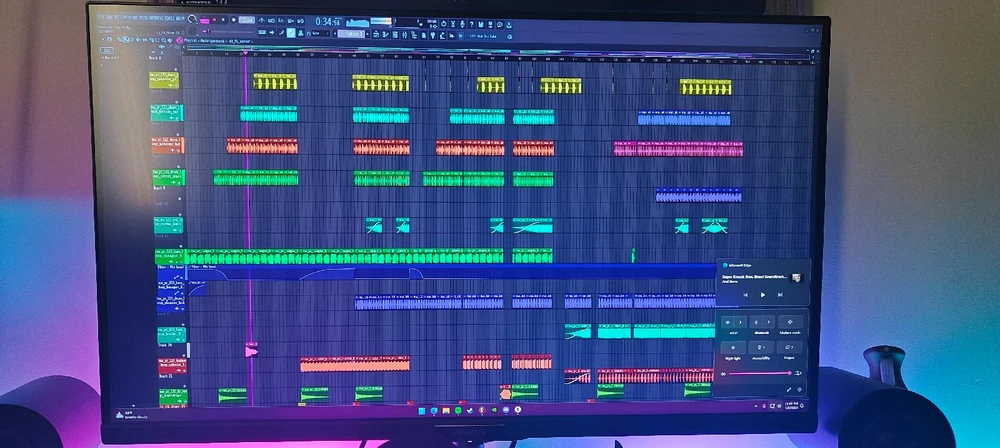Click the question mark help icon

(x=471, y=24)
